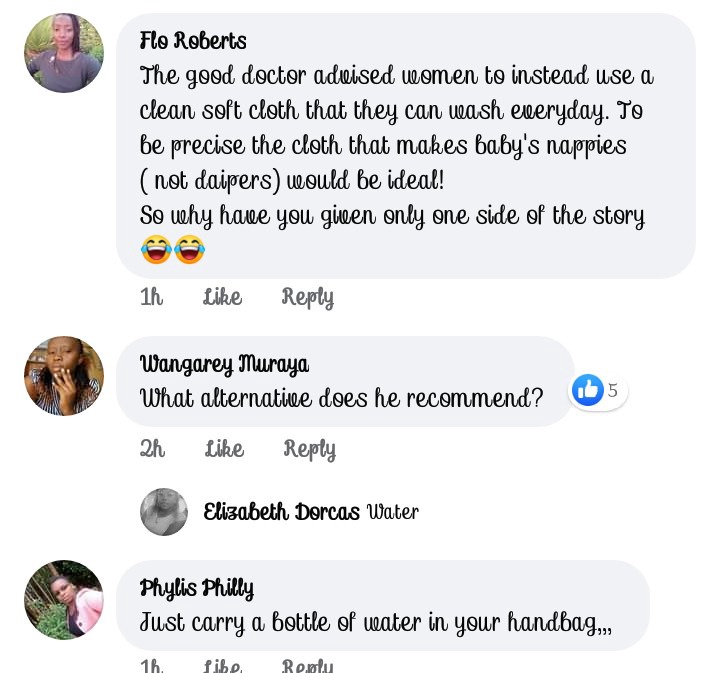Like Flo Roberts' comment
Screen dimensions: 720x673
point(223,297)
